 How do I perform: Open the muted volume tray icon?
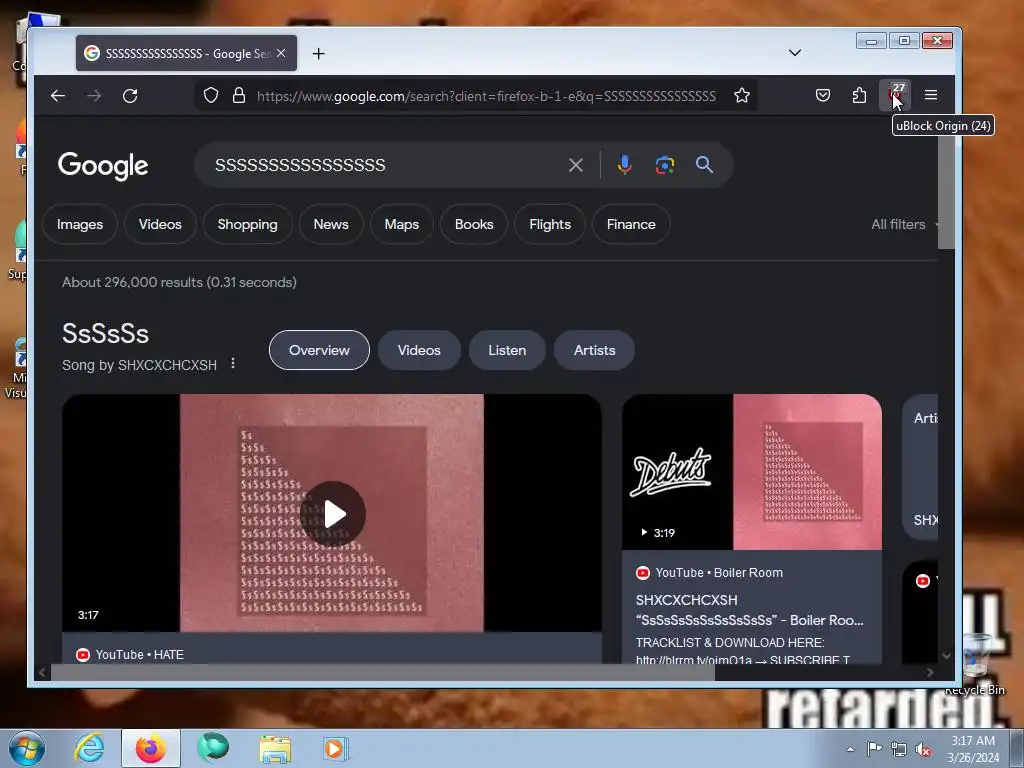(x=923, y=749)
